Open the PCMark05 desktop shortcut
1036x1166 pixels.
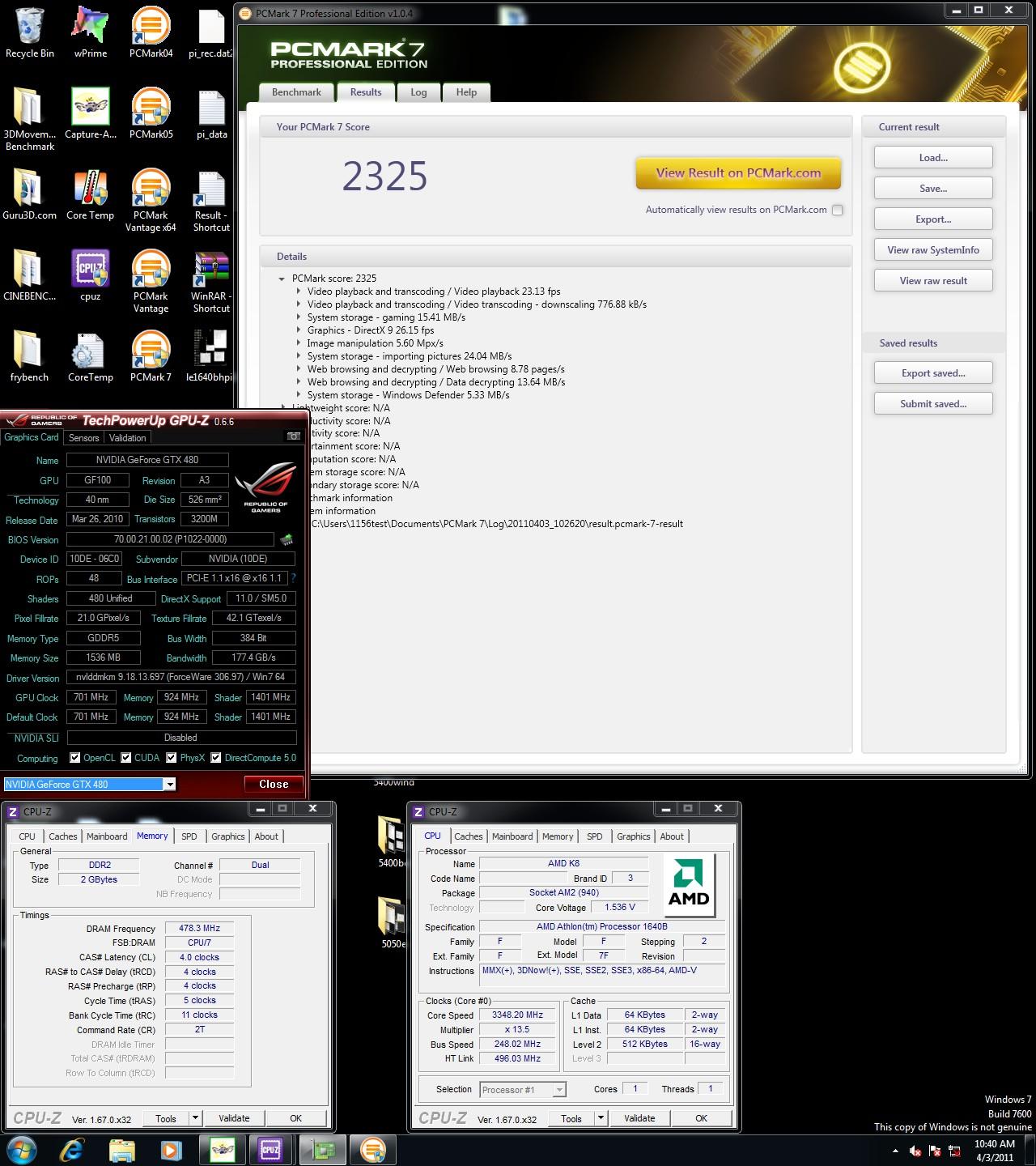pos(151,113)
